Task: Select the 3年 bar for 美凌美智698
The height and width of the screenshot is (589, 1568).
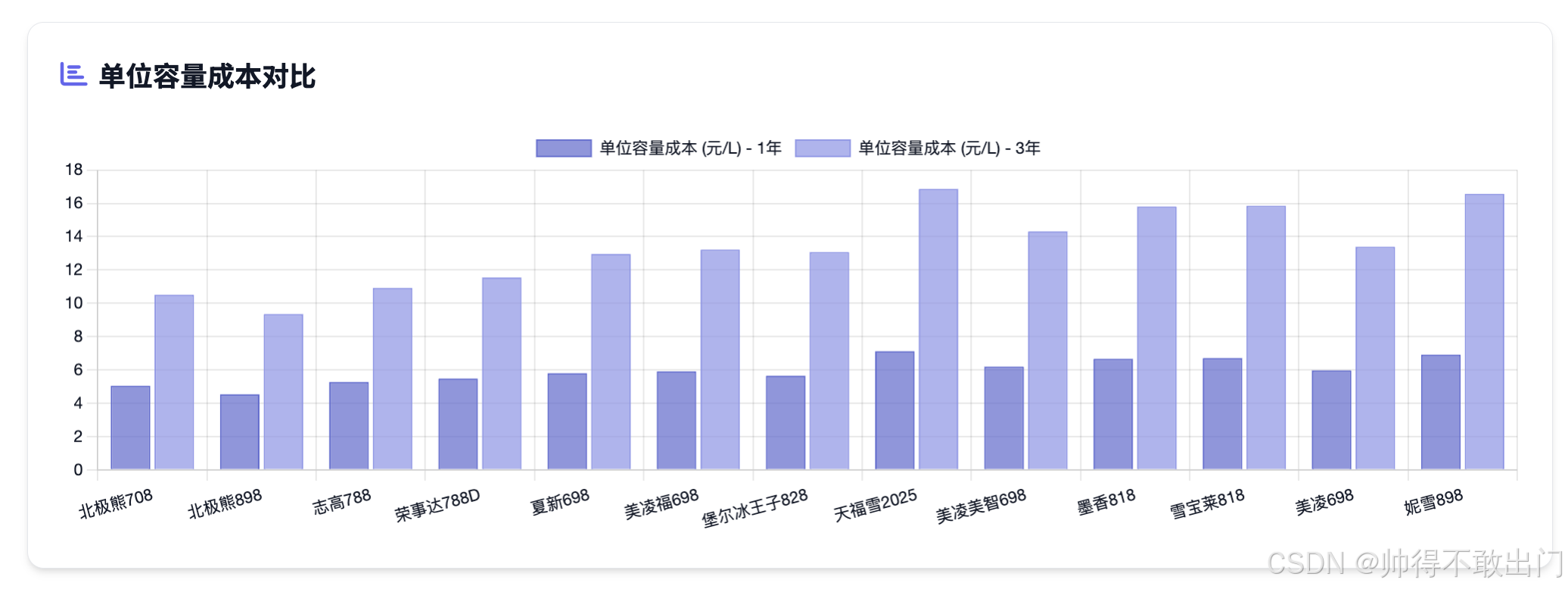Action: pyautogui.click(x=1047, y=351)
